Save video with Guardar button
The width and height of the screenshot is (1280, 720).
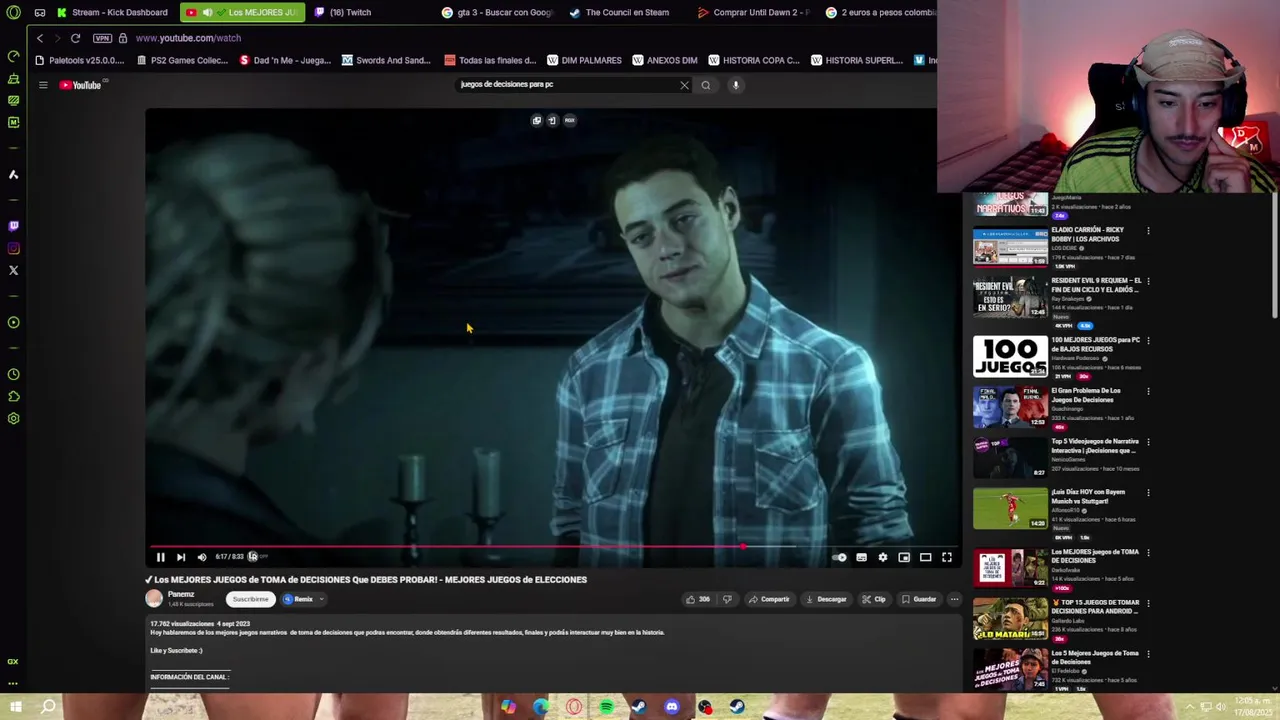point(919,599)
